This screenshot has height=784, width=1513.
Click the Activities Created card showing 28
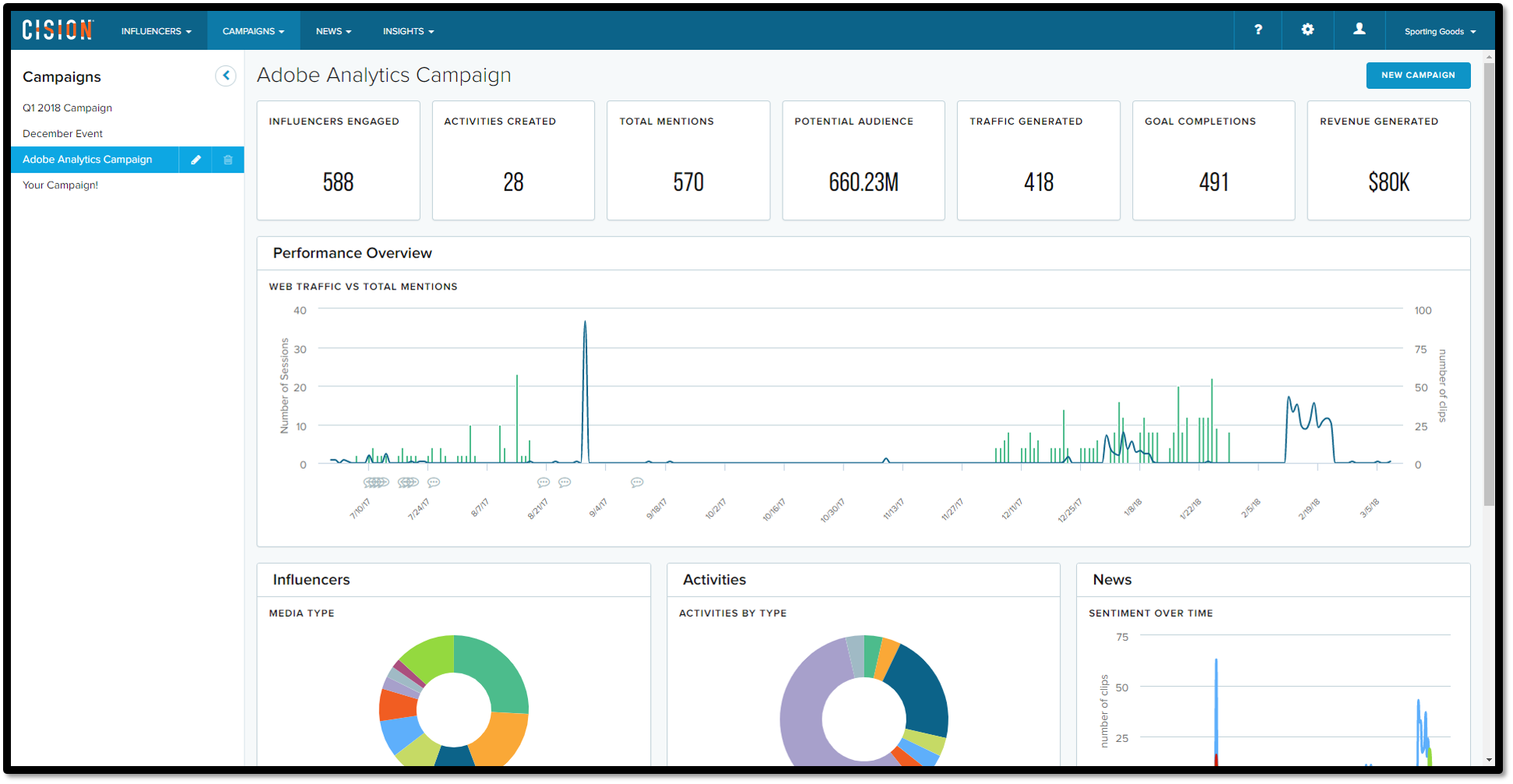pyautogui.click(x=513, y=160)
